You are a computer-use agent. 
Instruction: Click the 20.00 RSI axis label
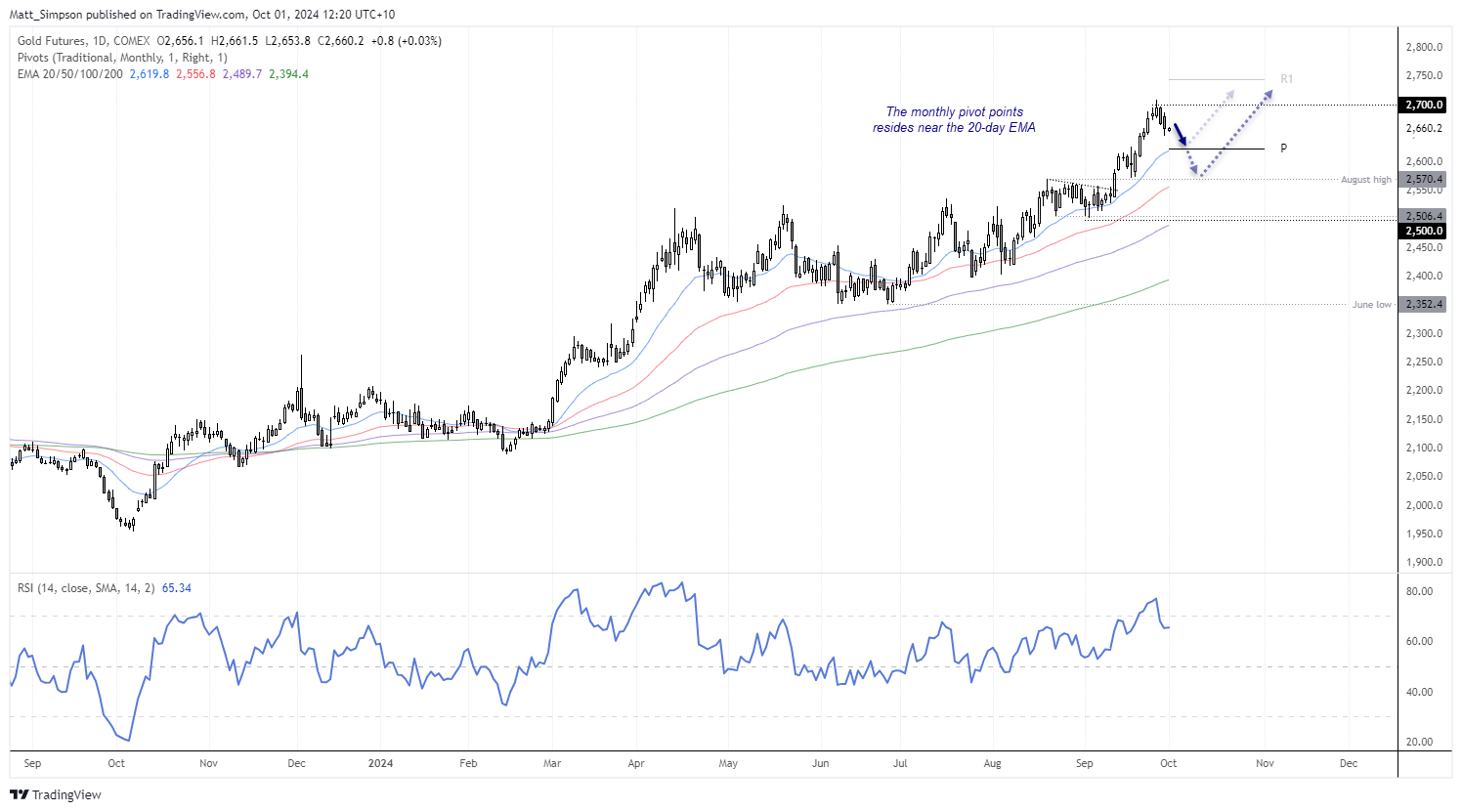click(x=1419, y=742)
